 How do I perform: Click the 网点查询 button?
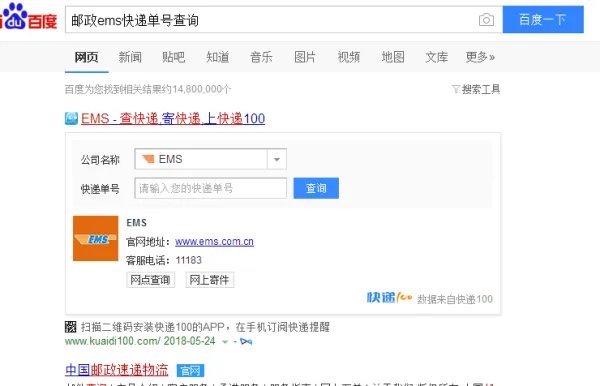[150, 280]
